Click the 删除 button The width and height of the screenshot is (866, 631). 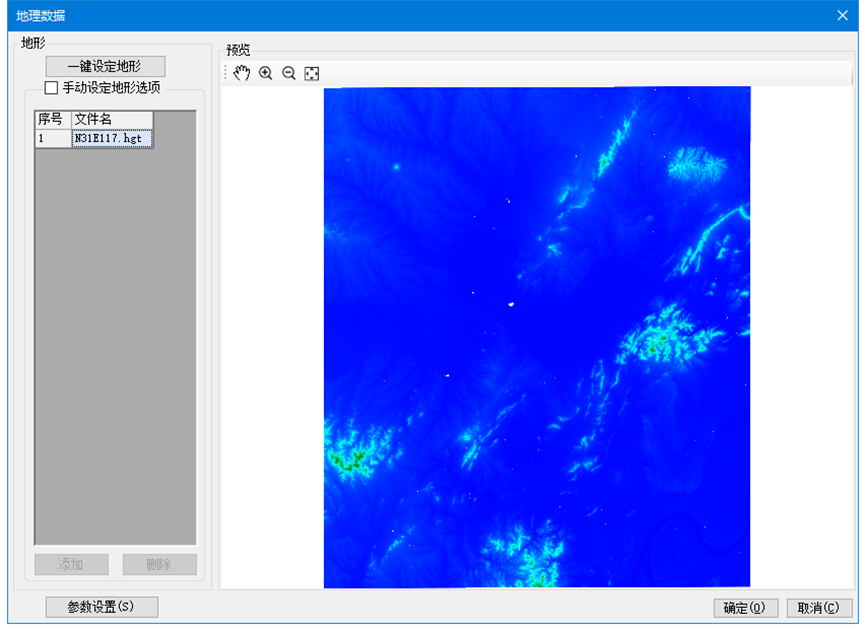(159, 565)
